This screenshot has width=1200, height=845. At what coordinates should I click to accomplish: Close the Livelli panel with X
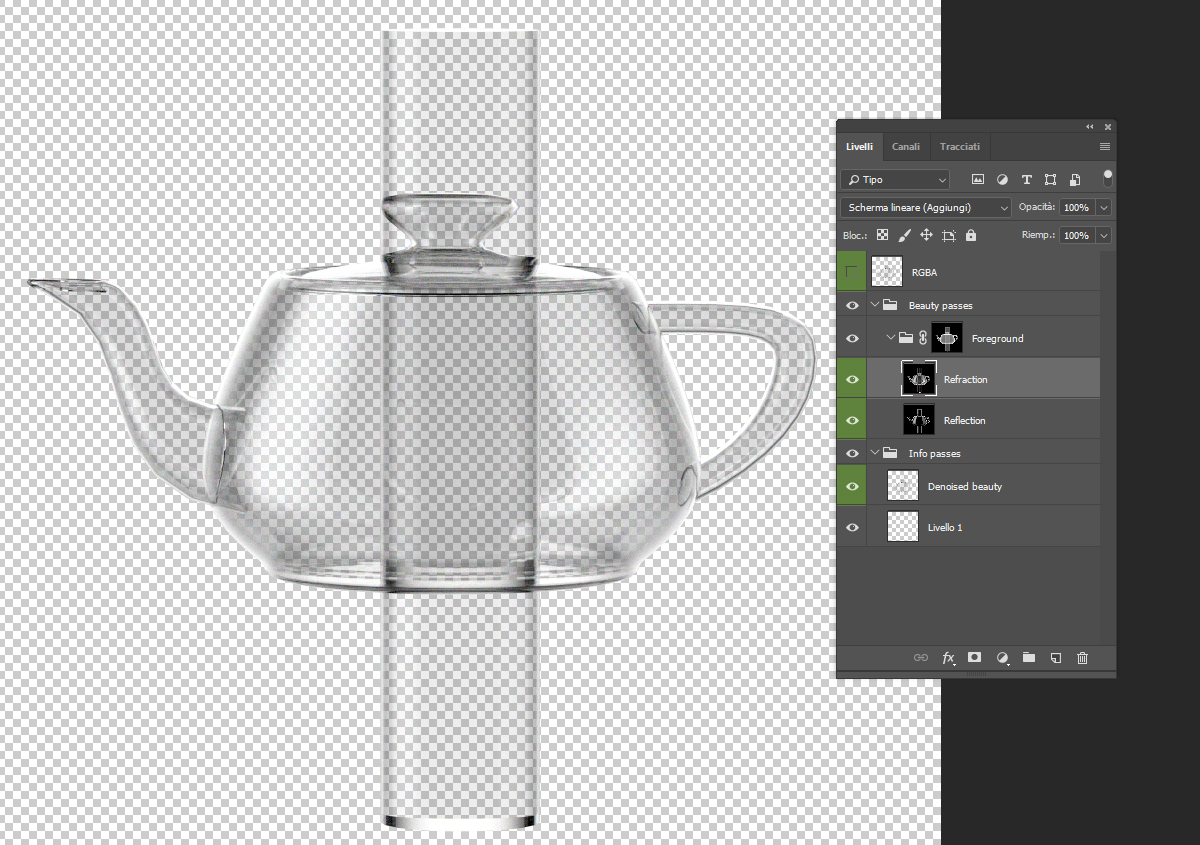(1108, 127)
